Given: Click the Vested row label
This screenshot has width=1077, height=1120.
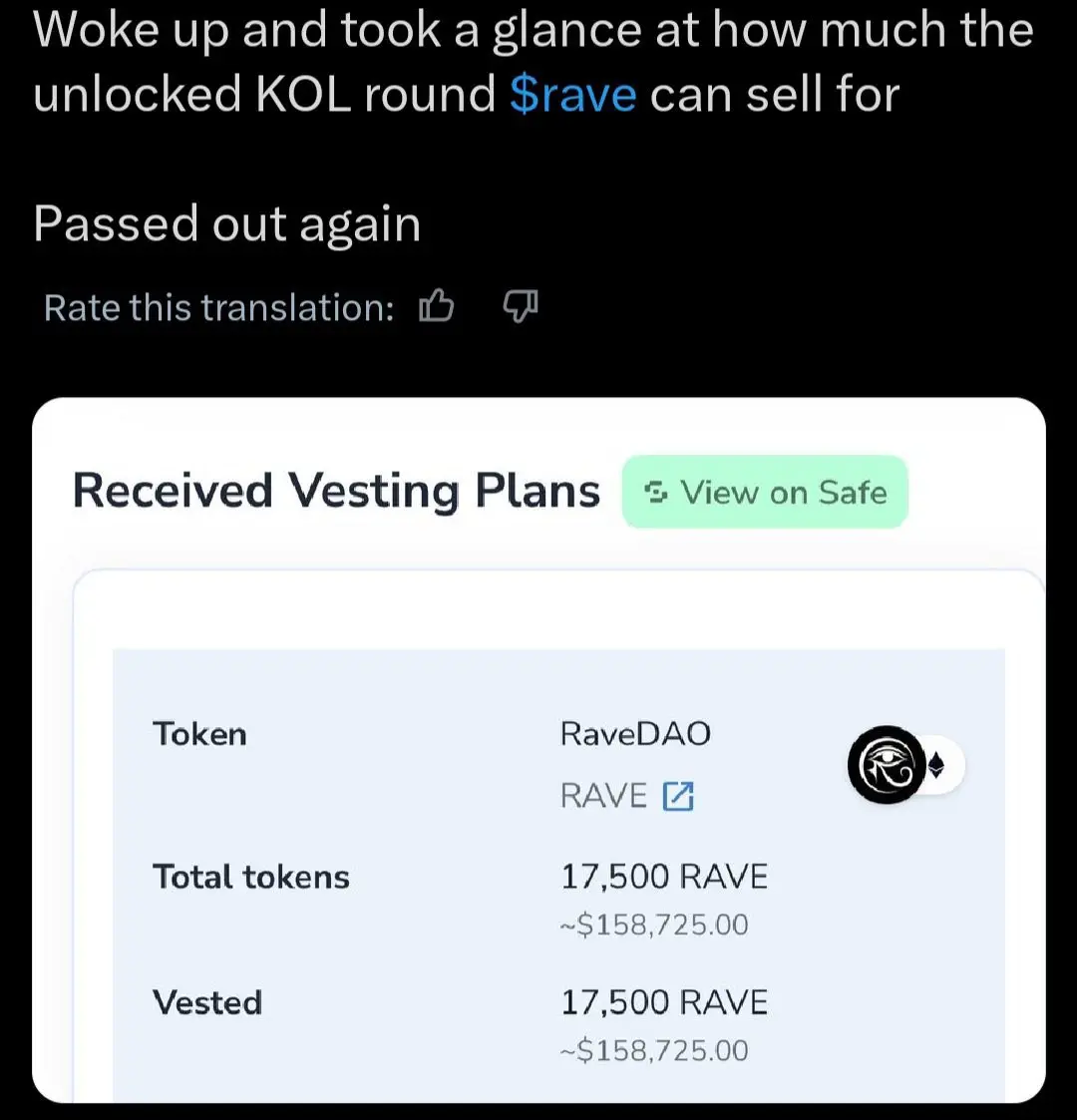Looking at the screenshot, I should tap(207, 1002).
